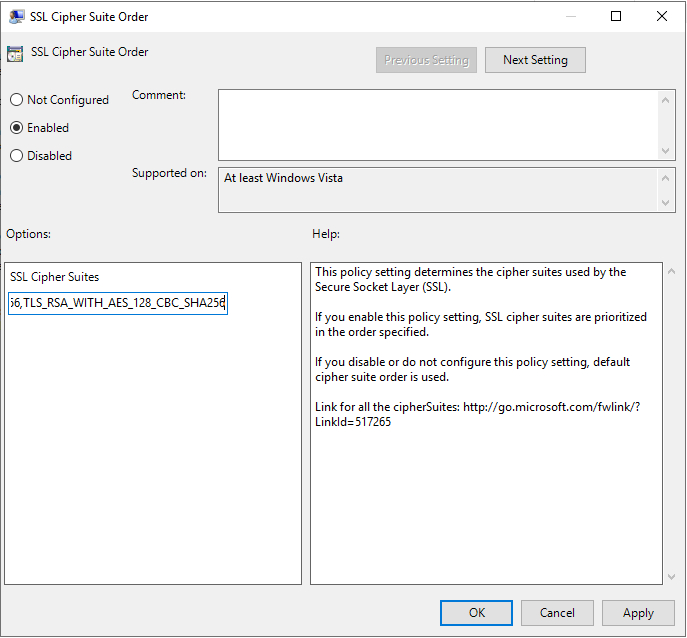
Task: Click the Comment box scroll-down arrow
Action: [666, 151]
